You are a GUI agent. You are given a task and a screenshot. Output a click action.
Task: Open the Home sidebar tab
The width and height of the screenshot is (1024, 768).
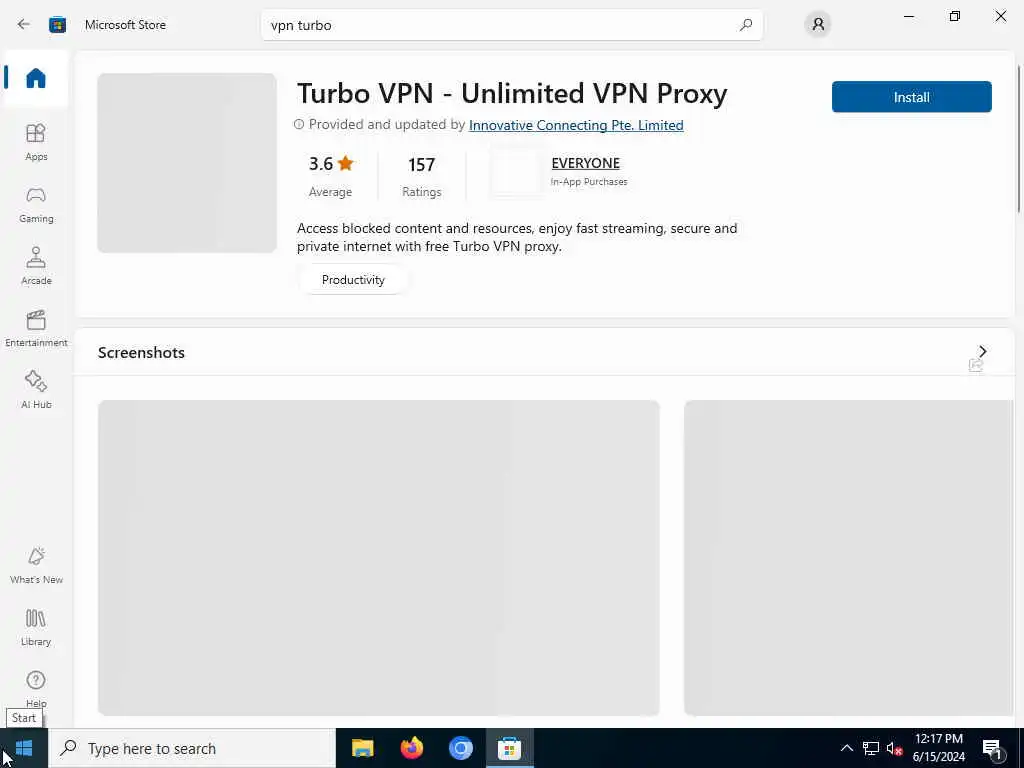36,78
